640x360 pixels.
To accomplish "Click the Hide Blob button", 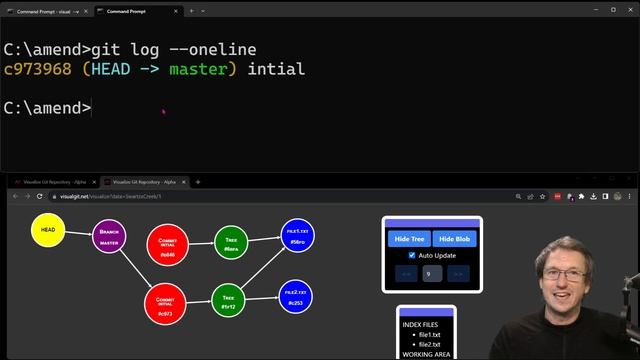I will (454, 239).
